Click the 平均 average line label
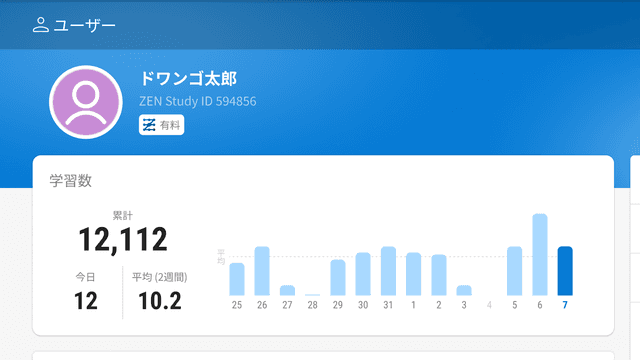Screen dimensions: 640x360 click(221, 257)
